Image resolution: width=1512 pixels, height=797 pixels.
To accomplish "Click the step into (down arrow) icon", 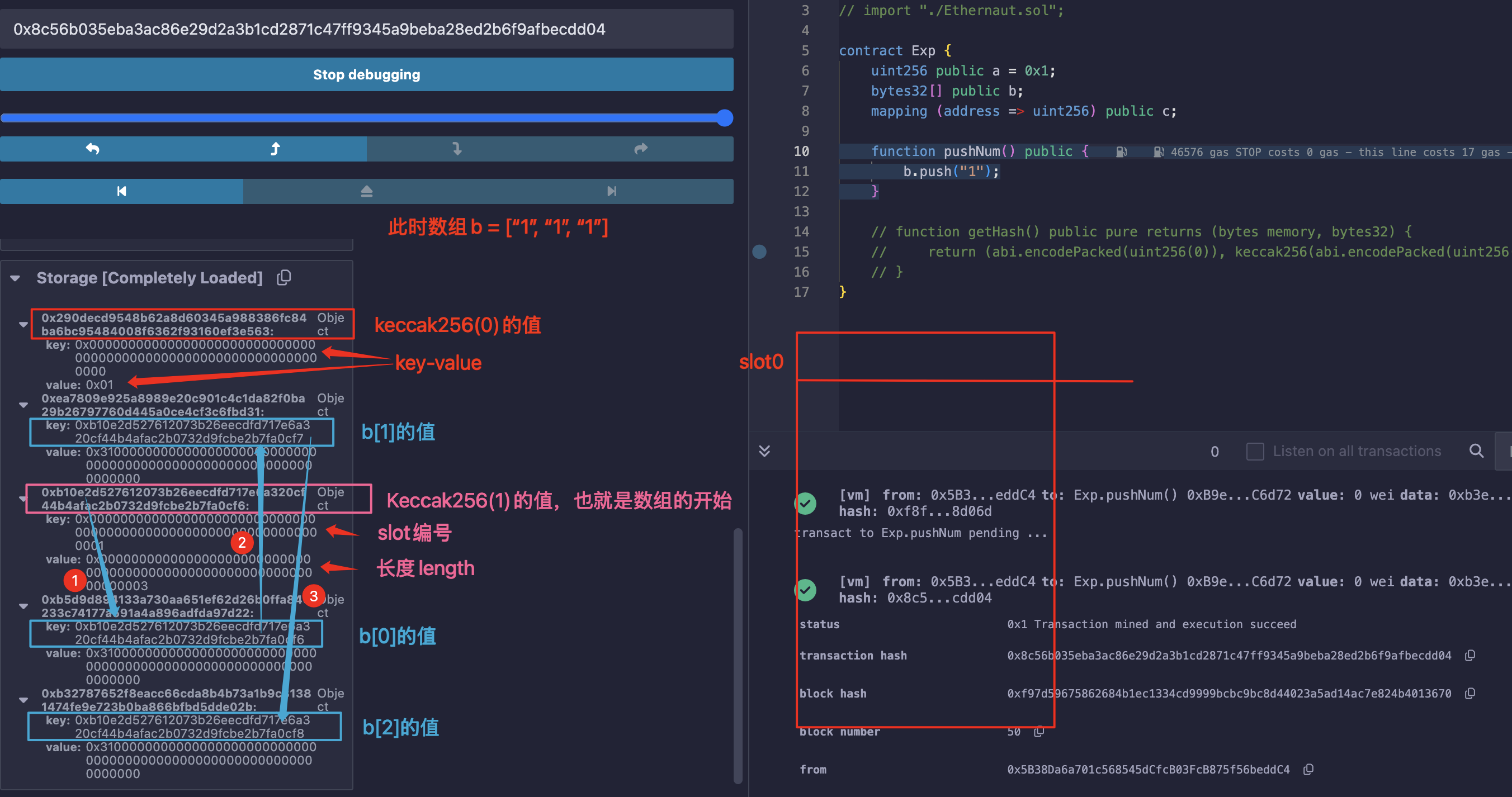I will pos(458,149).
